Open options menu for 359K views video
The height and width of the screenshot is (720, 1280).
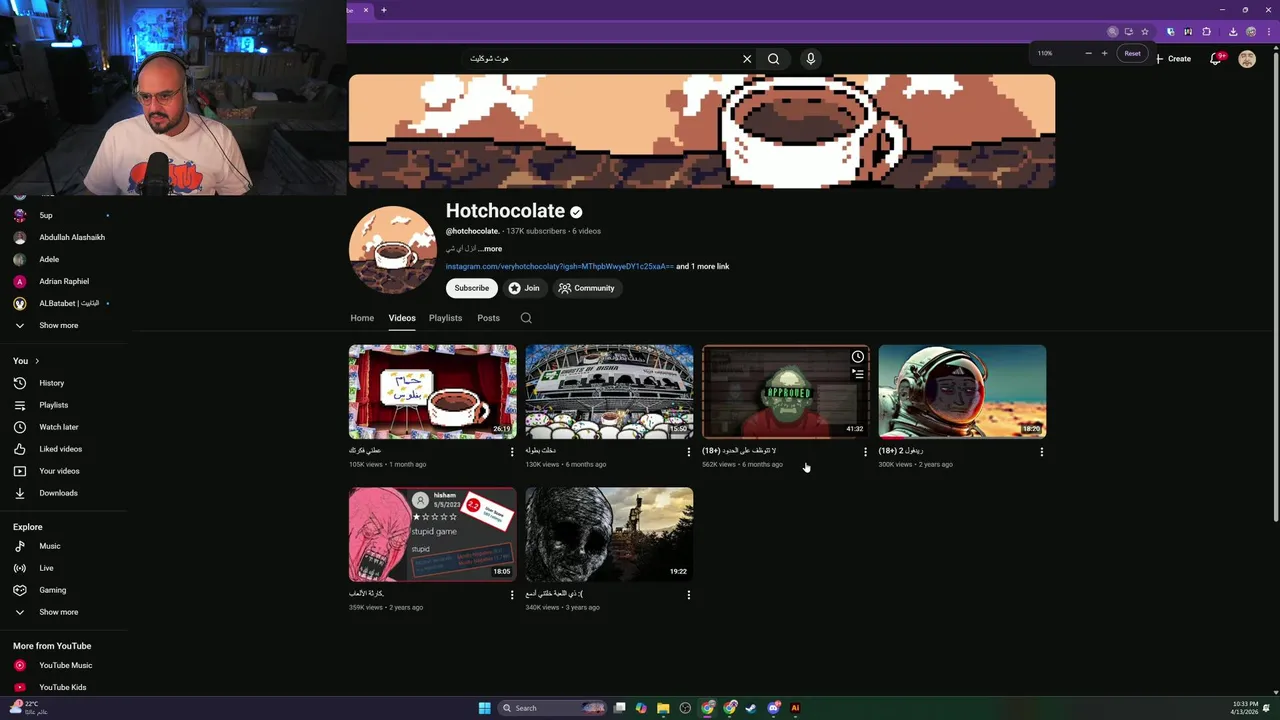(512, 595)
